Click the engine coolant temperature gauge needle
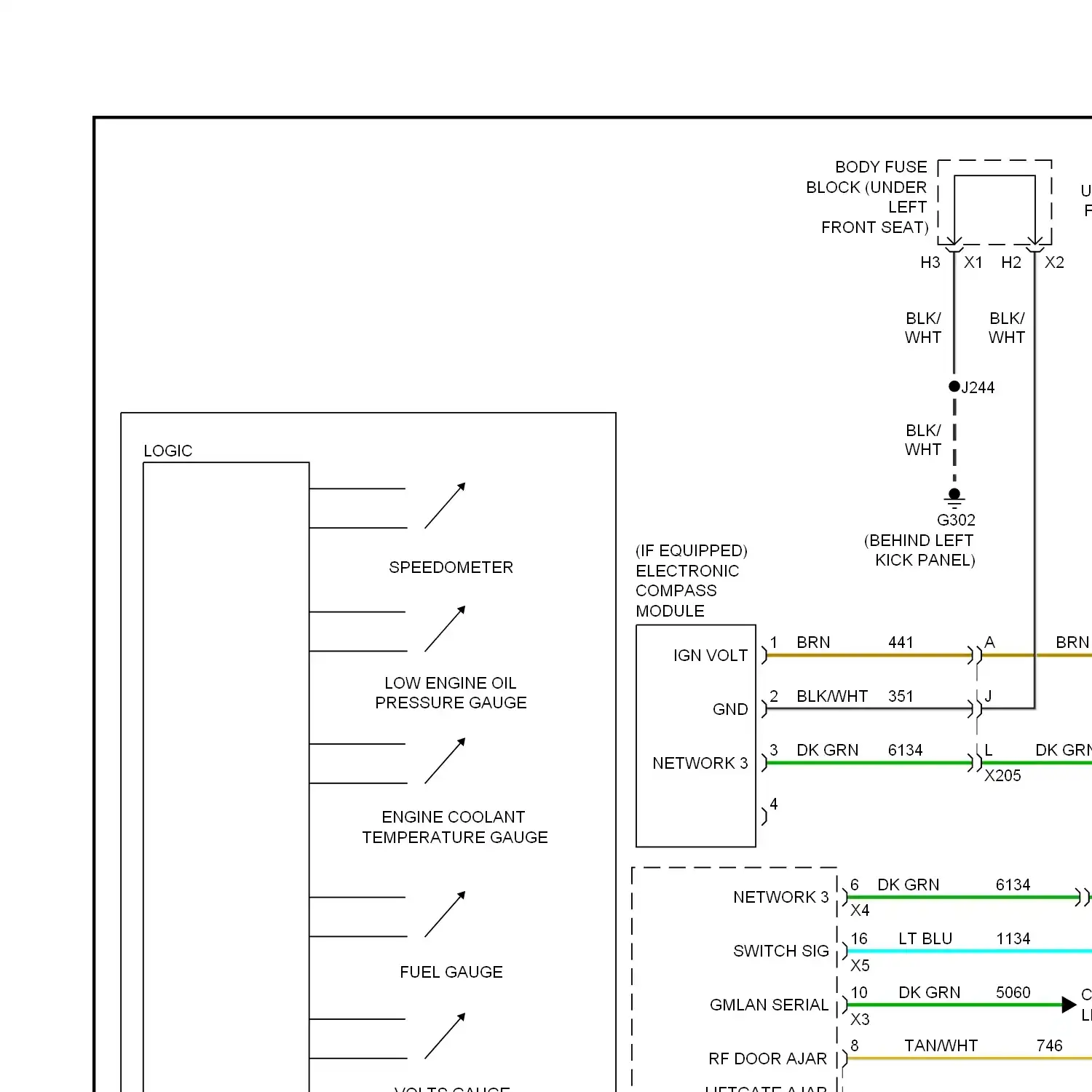The height and width of the screenshot is (1092, 1092). 445,761
